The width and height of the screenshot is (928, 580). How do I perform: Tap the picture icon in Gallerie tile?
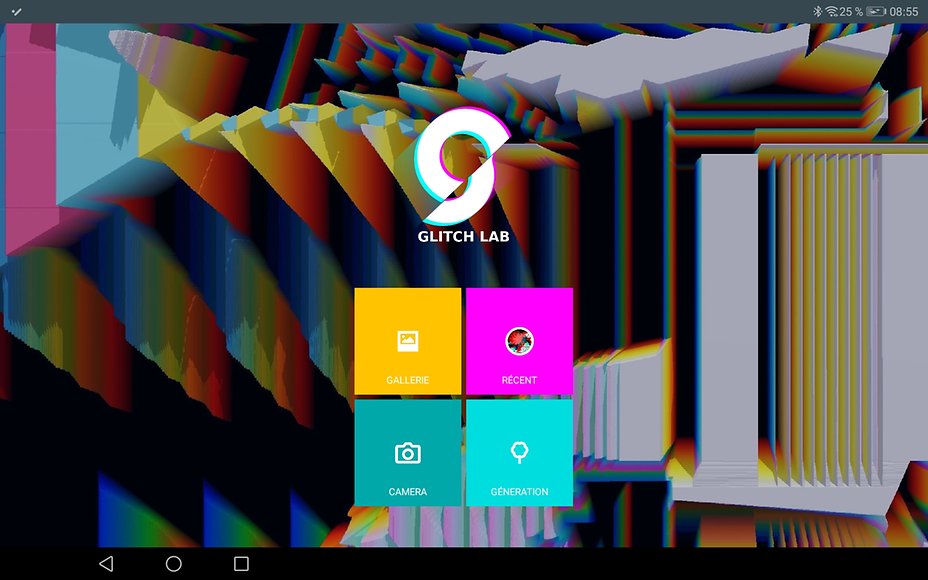[x=408, y=341]
